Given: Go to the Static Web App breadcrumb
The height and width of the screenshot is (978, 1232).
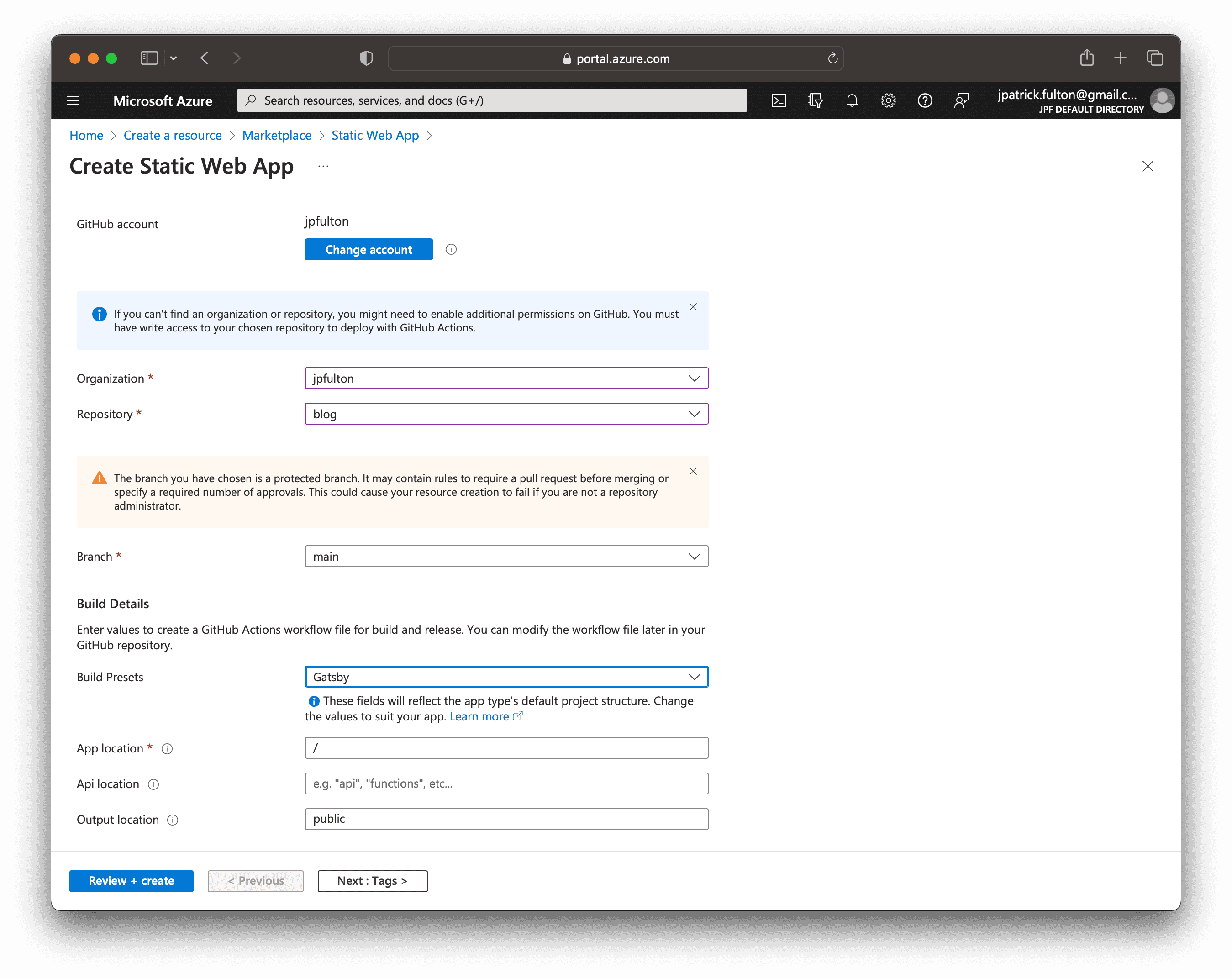Looking at the screenshot, I should (x=375, y=136).
